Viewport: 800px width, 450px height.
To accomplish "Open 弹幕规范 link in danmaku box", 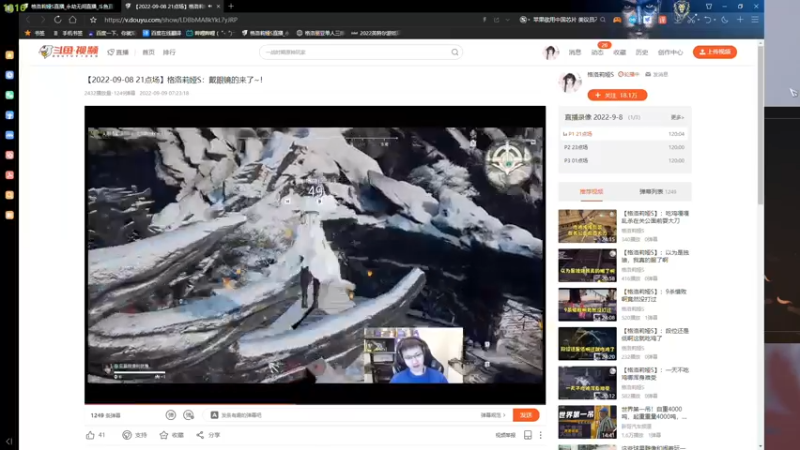I will coord(493,415).
